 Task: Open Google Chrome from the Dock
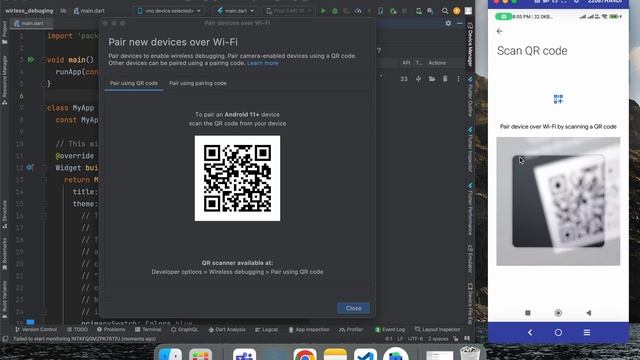304,355
